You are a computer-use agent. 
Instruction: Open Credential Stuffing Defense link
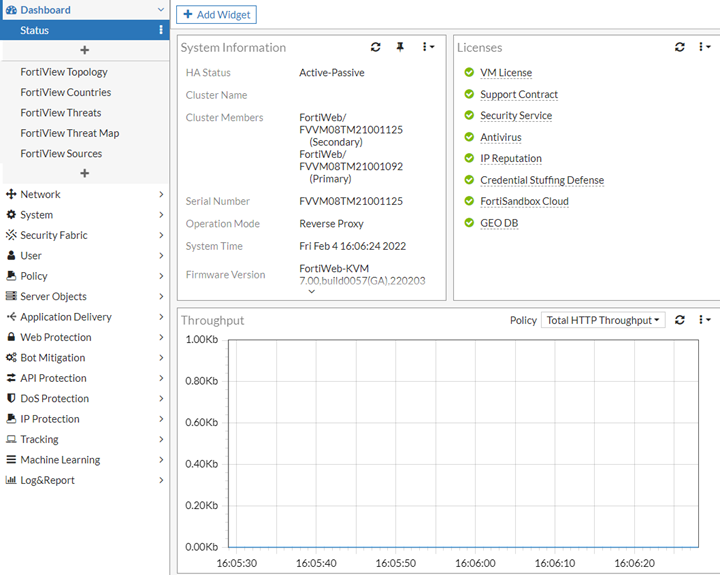click(542, 180)
